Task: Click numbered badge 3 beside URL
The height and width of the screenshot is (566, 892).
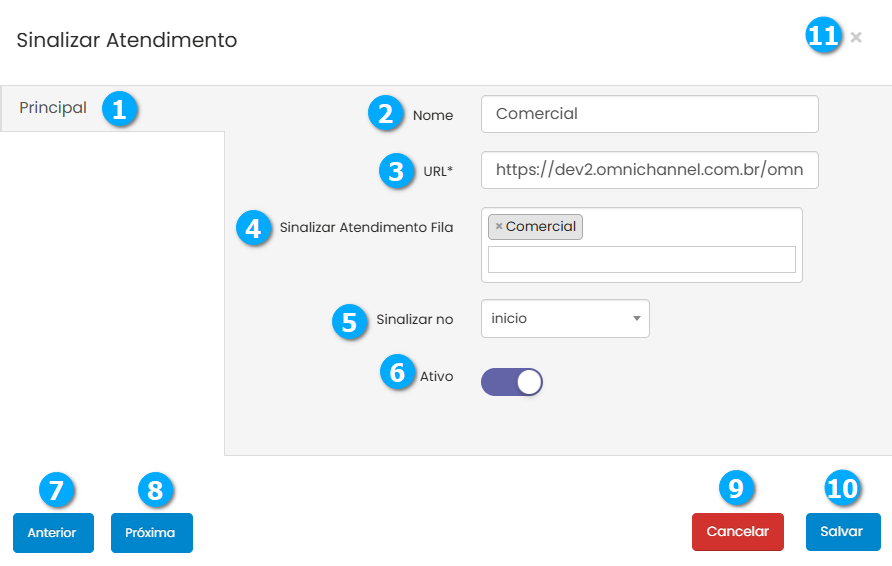Action: (x=397, y=171)
